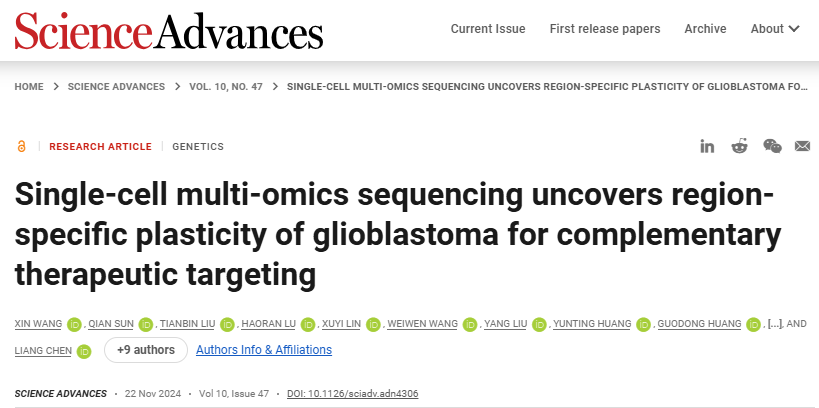This screenshot has width=819, height=408.
Task: Open Liang Chen's ORCID iD icon
Action: pos(84,351)
